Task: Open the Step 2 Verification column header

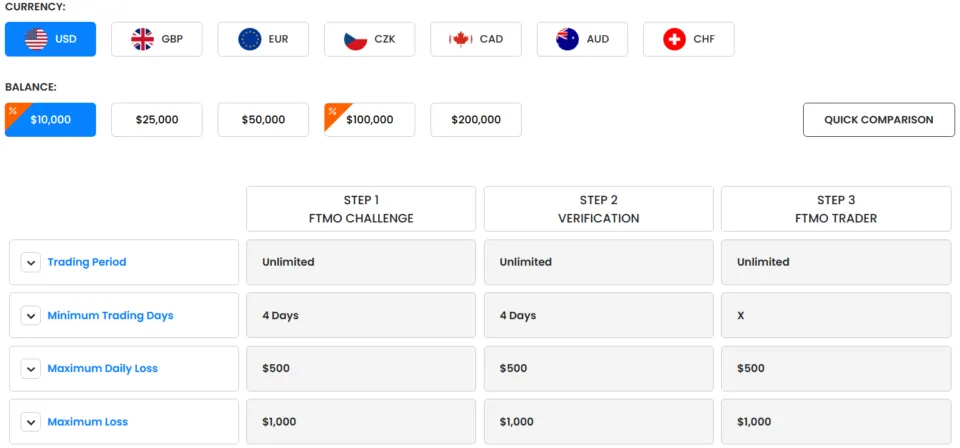Action: click(x=599, y=209)
